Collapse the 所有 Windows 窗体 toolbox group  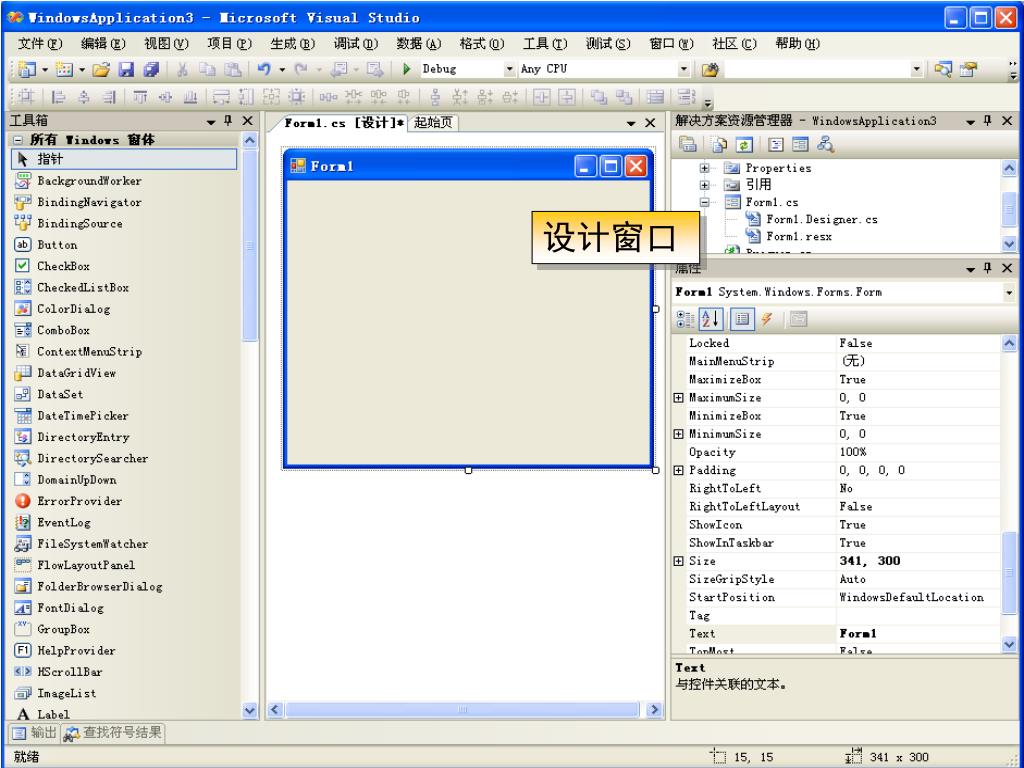coord(18,140)
